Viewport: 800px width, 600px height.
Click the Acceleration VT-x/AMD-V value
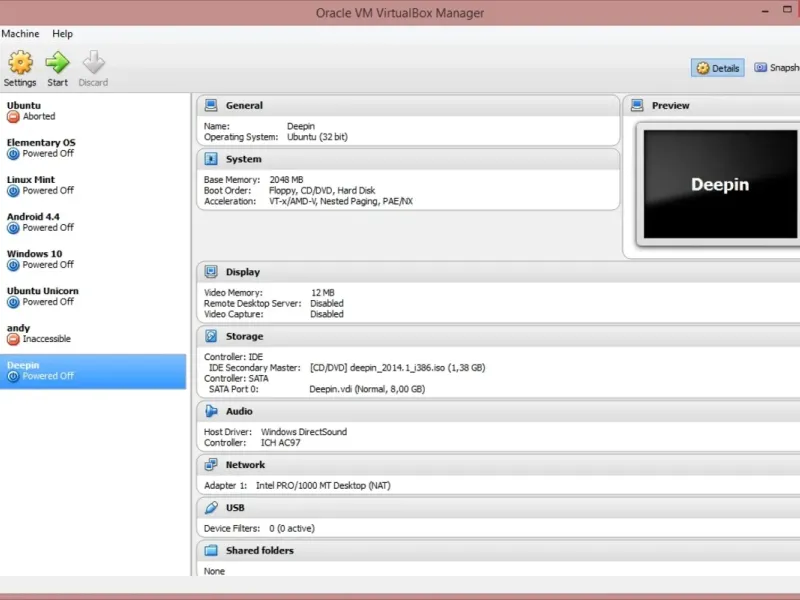coord(341,202)
